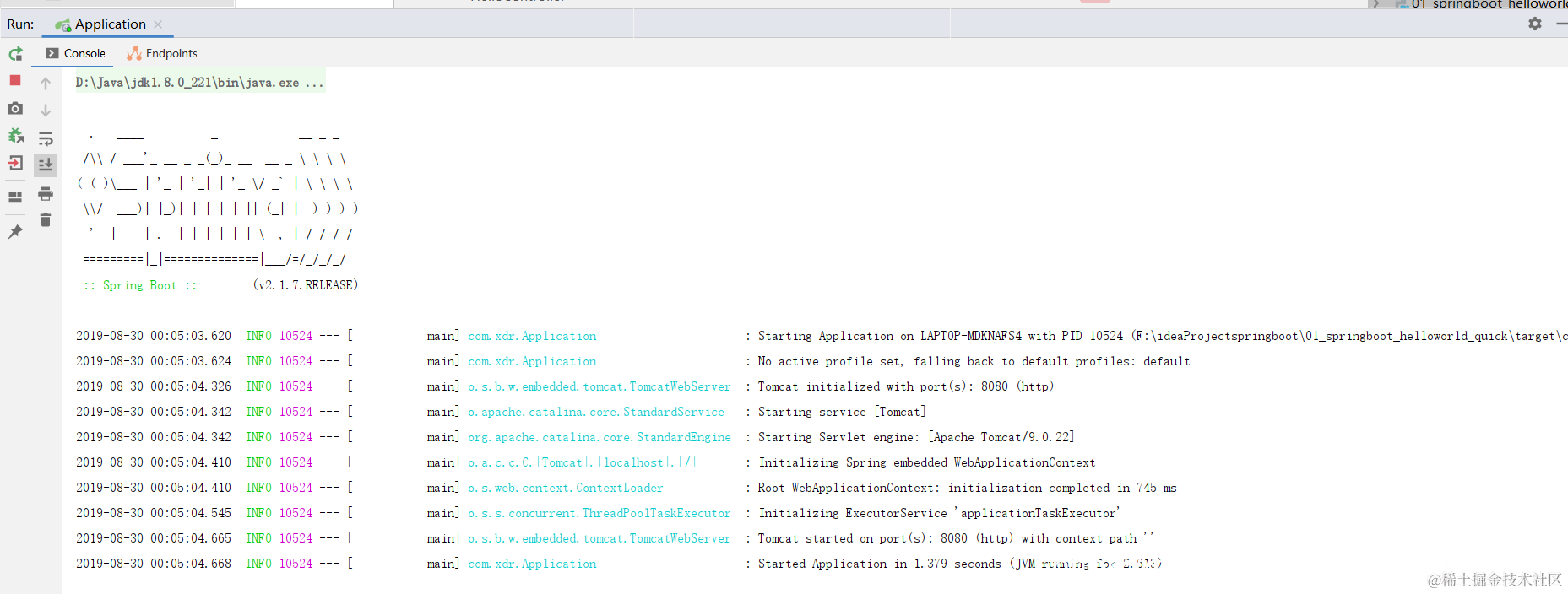Click 'Started Application in 1.379 seconds' message

[959, 564]
